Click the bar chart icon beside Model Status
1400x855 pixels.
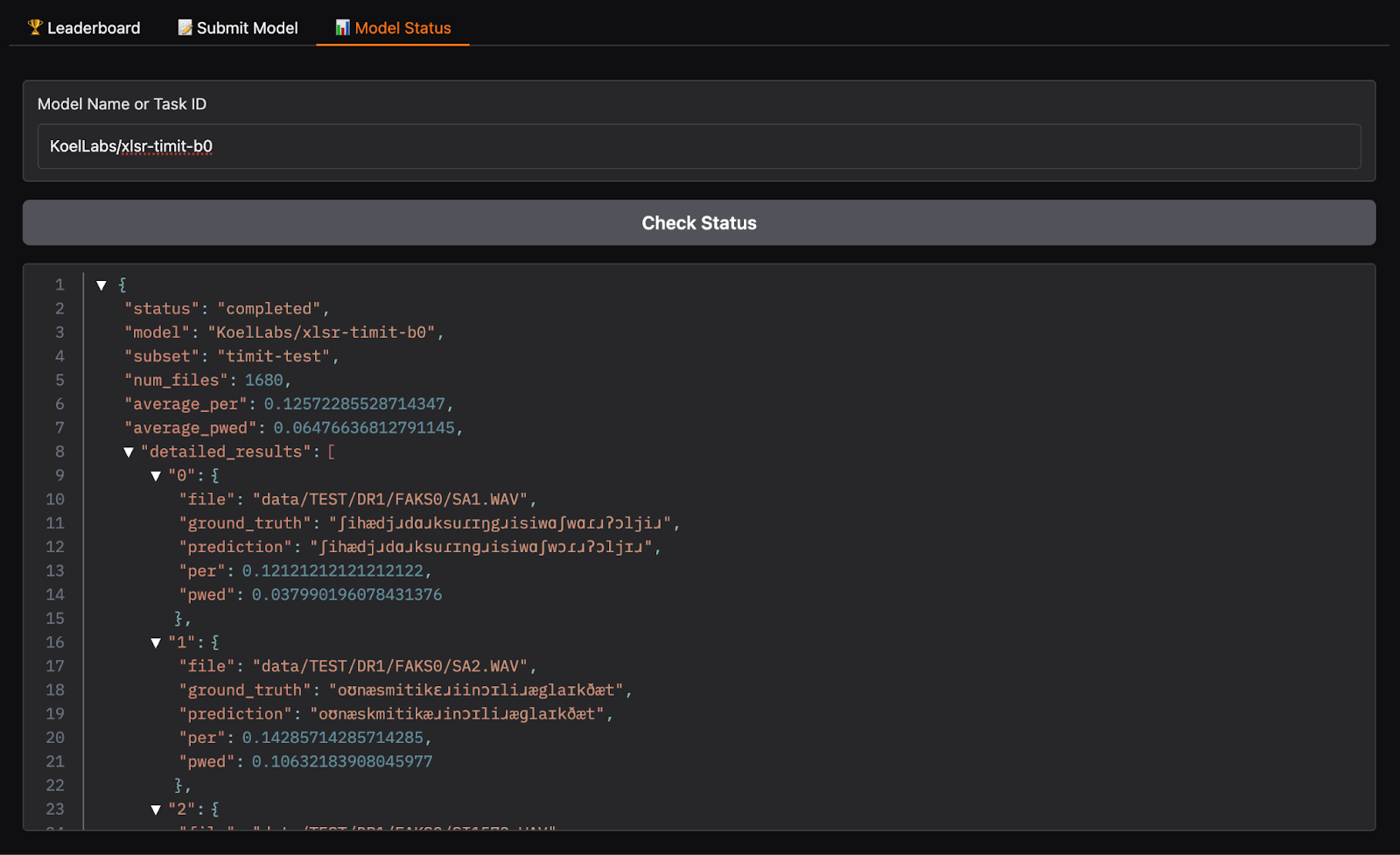click(343, 27)
